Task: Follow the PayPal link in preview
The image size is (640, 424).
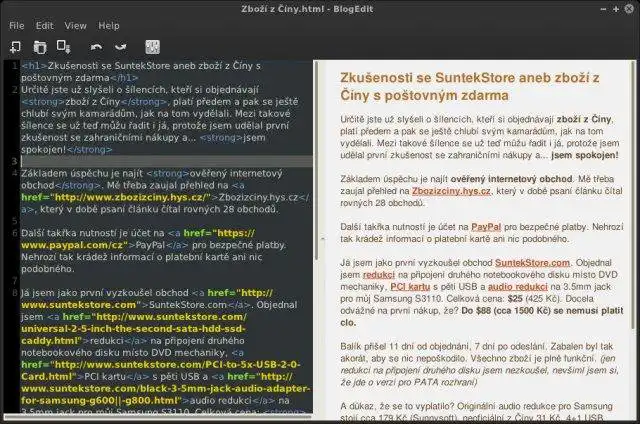Action: 486,227
